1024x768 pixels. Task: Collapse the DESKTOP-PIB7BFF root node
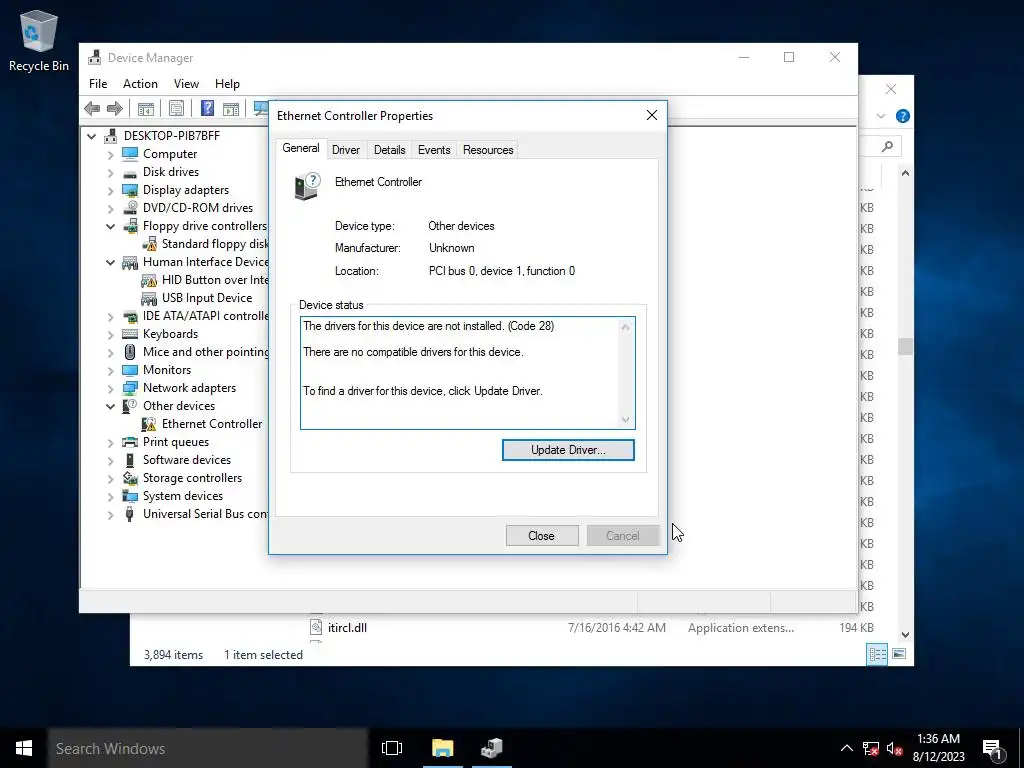[91, 136]
